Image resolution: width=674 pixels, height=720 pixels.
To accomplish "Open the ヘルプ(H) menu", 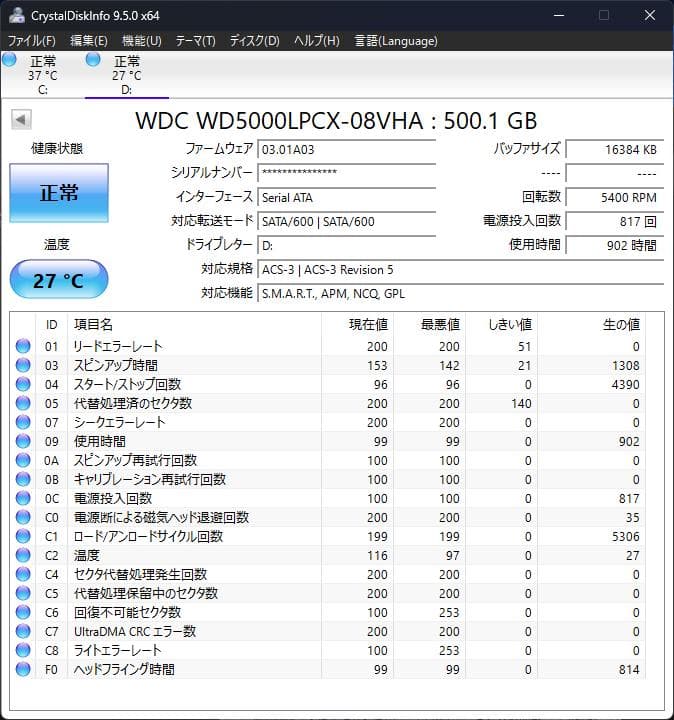I will (x=317, y=41).
